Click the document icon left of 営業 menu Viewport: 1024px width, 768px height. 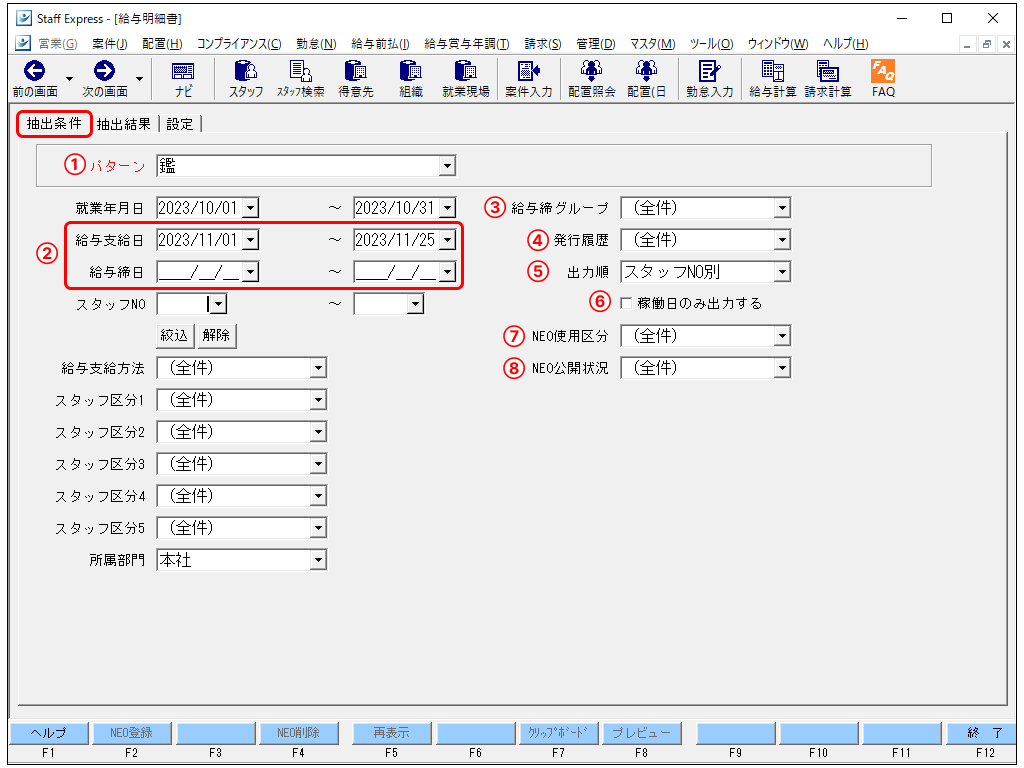[x=23, y=43]
